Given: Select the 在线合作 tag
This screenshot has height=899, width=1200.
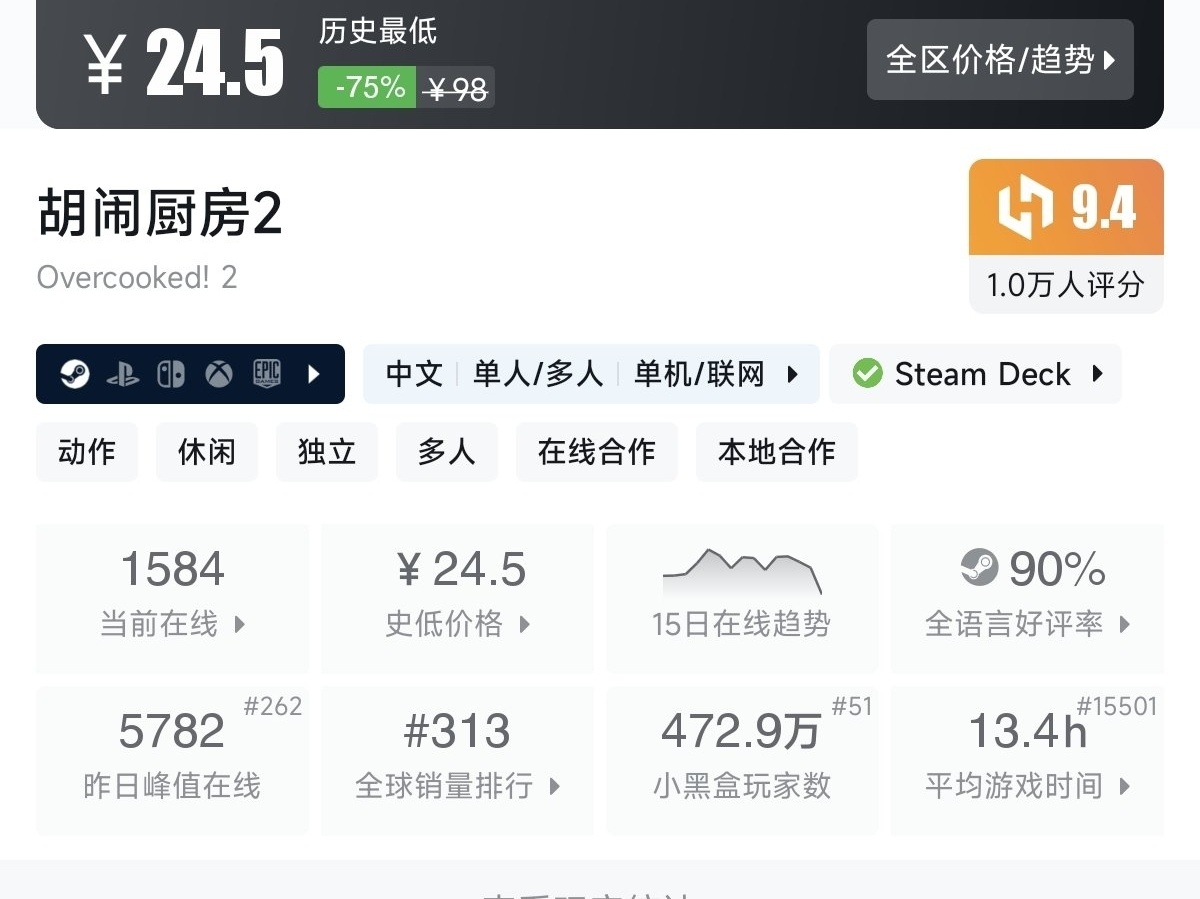Looking at the screenshot, I should click(597, 452).
